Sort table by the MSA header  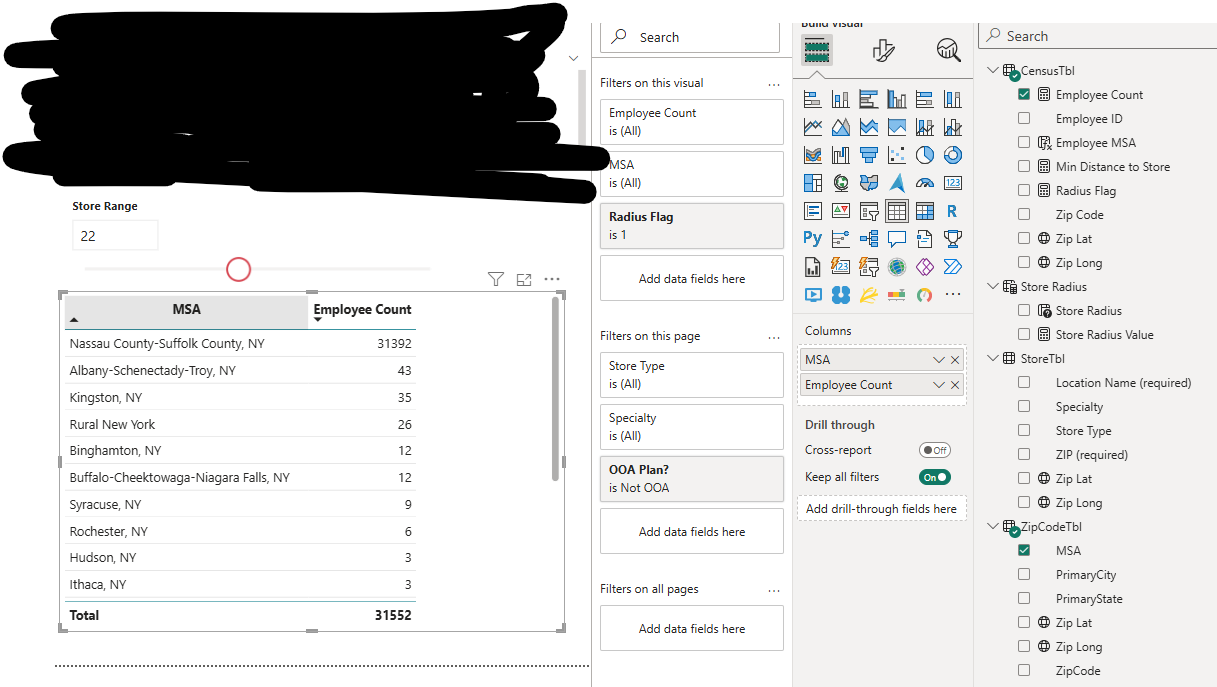pos(186,310)
